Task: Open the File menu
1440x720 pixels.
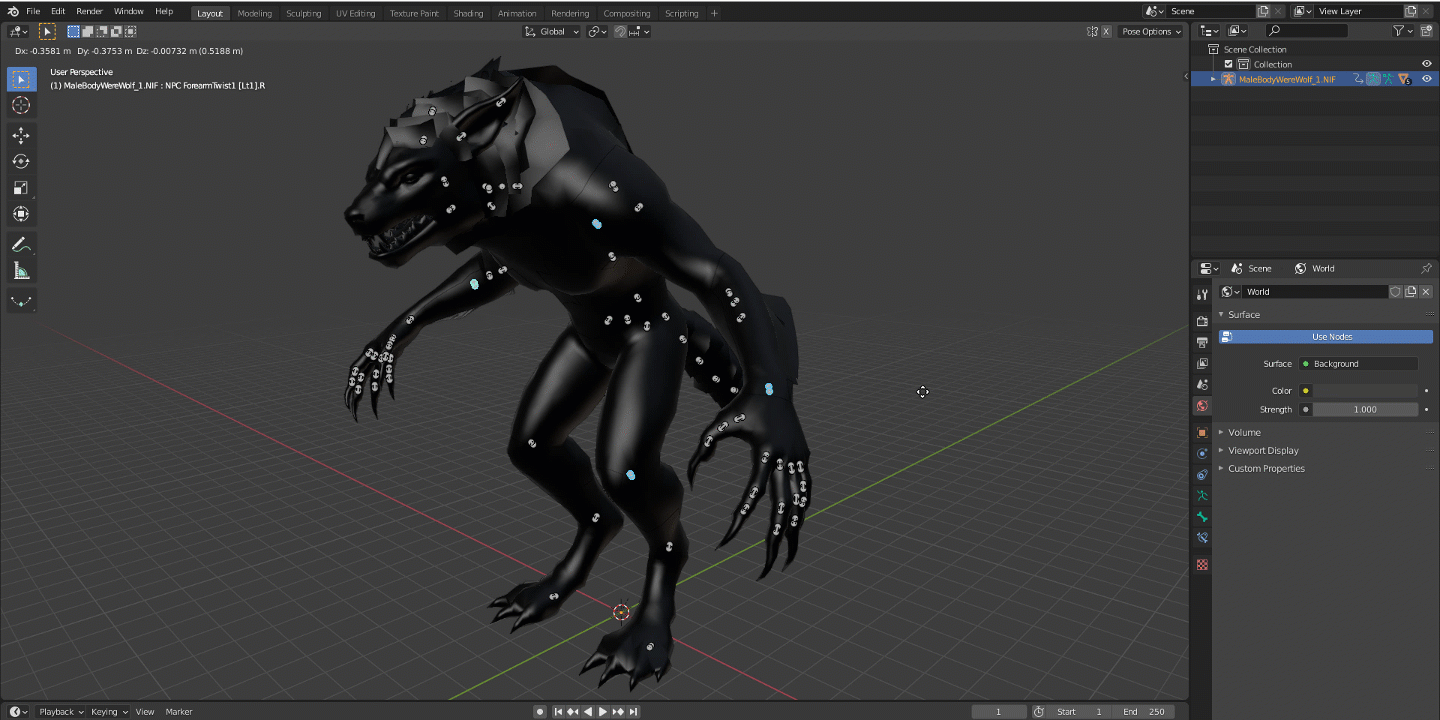Action: pos(33,11)
